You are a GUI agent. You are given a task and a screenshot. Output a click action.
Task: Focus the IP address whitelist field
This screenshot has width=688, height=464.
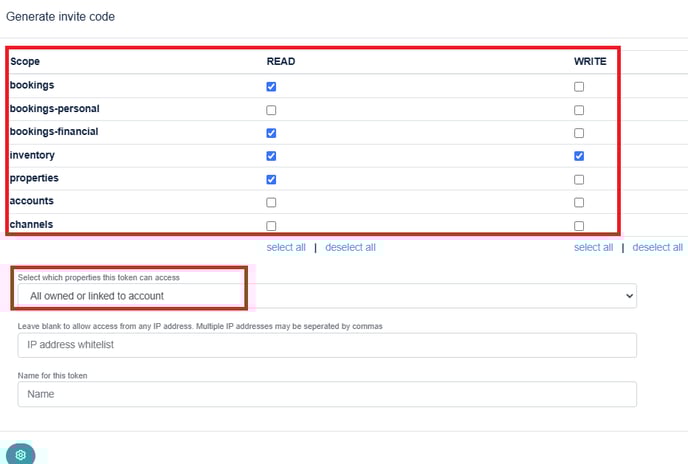pyautogui.click(x=327, y=345)
